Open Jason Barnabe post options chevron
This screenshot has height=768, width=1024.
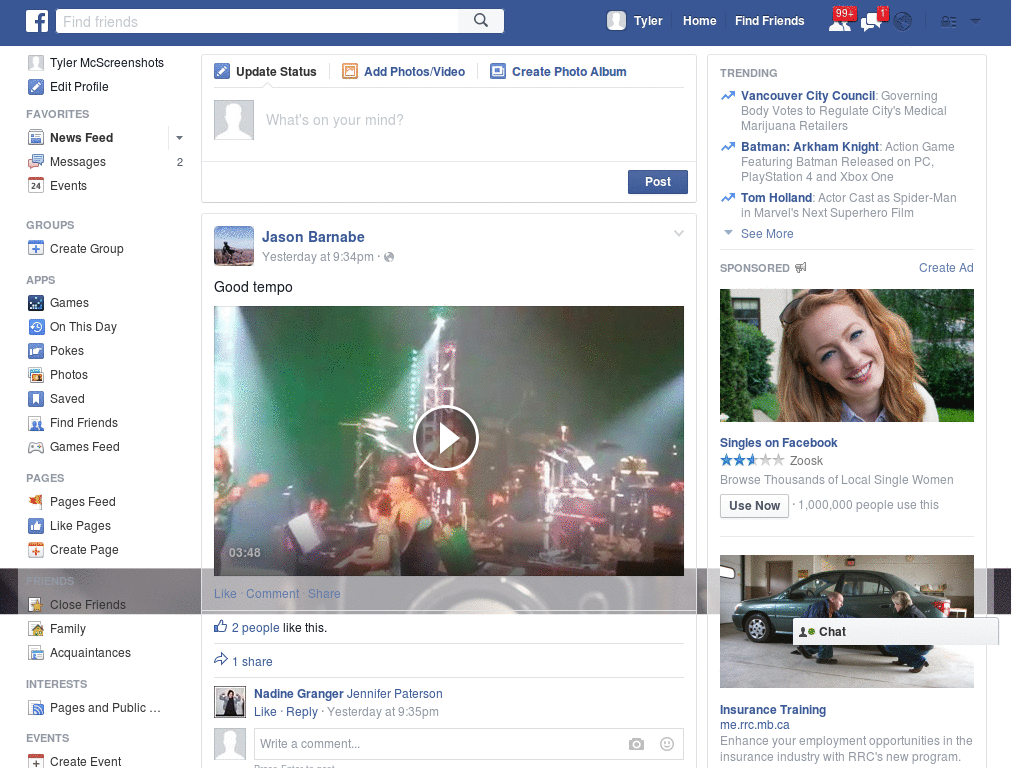tap(679, 234)
